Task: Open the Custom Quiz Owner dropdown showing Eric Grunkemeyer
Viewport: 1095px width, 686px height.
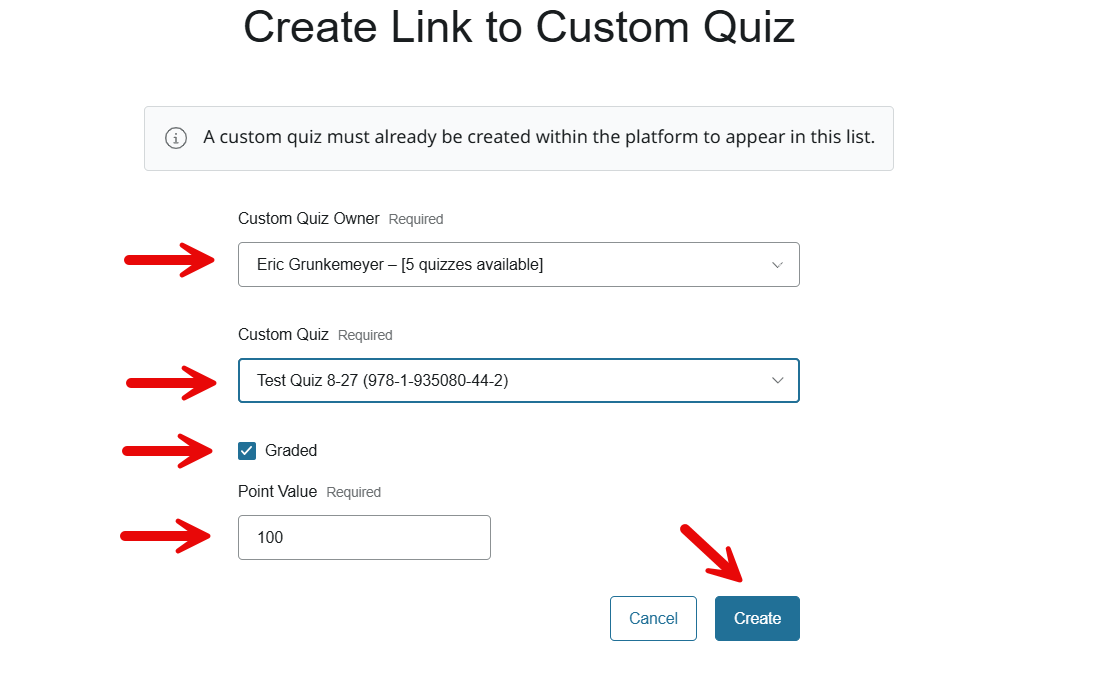Action: coord(519,264)
